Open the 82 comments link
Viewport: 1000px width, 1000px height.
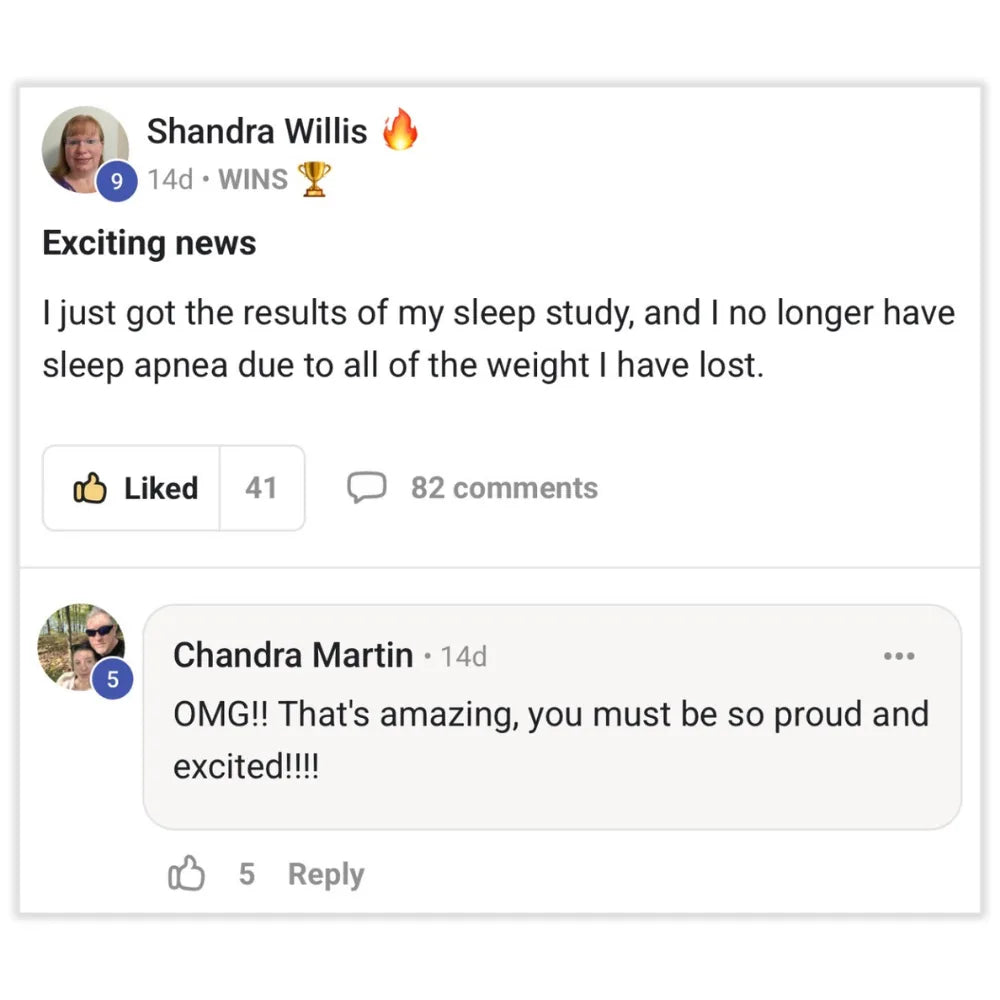pyautogui.click(x=504, y=488)
